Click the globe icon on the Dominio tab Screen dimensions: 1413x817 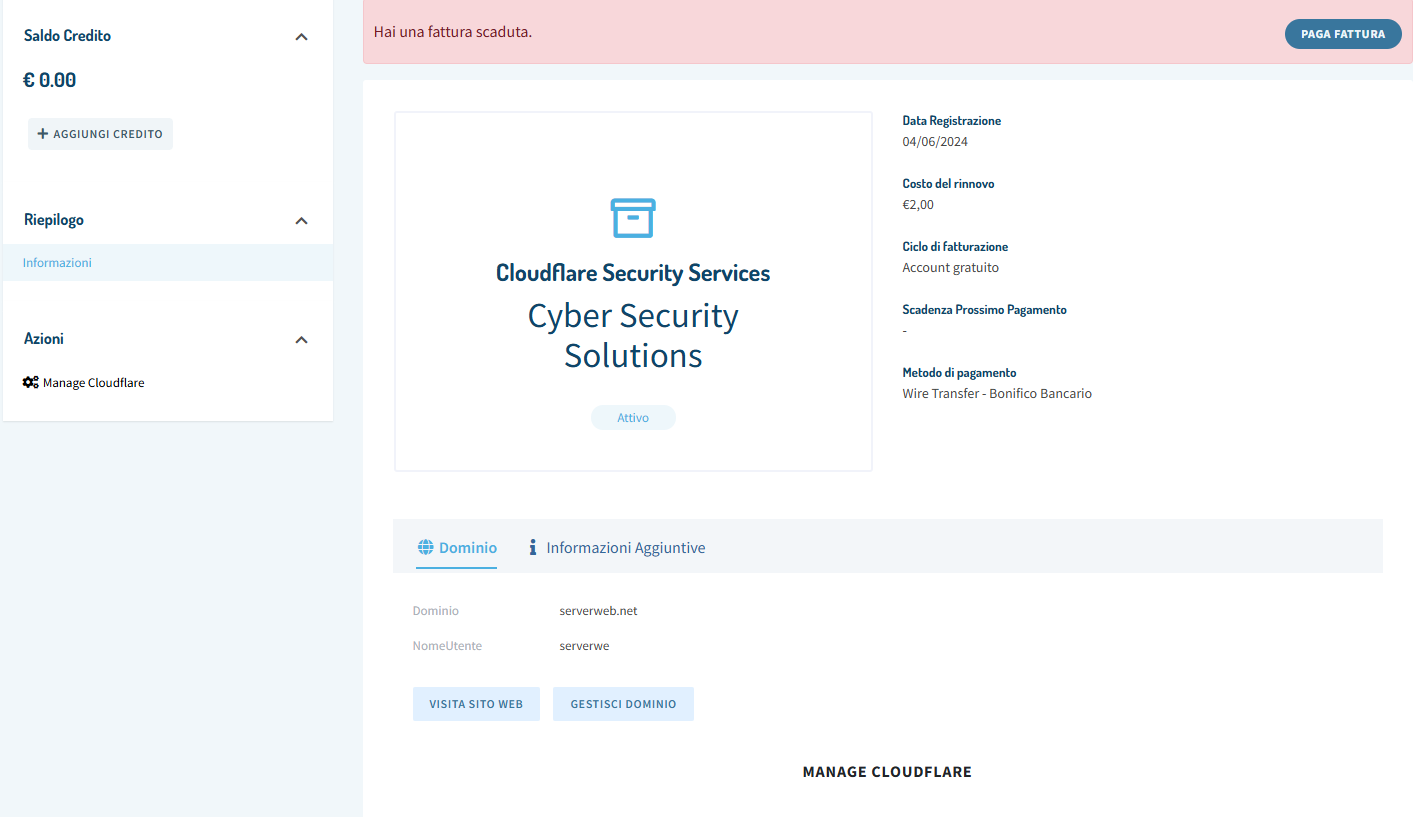click(x=425, y=547)
